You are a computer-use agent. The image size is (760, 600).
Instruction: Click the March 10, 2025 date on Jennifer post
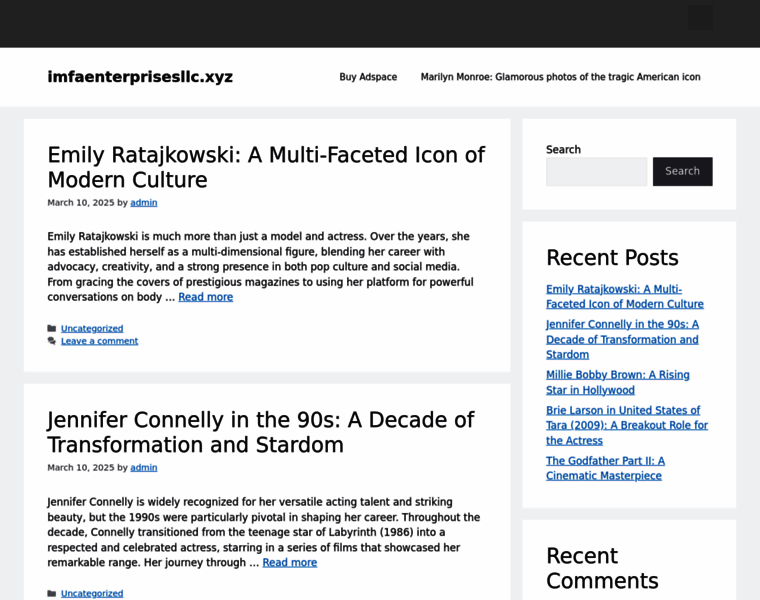coord(81,468)
